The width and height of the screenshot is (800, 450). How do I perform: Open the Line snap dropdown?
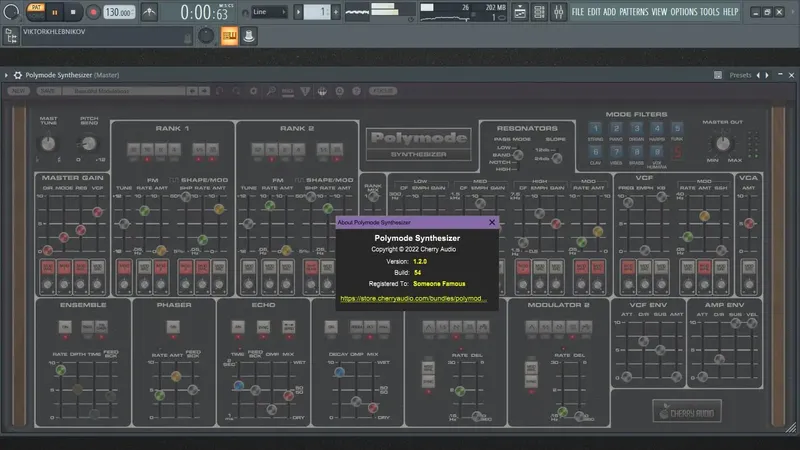(269, 12)
